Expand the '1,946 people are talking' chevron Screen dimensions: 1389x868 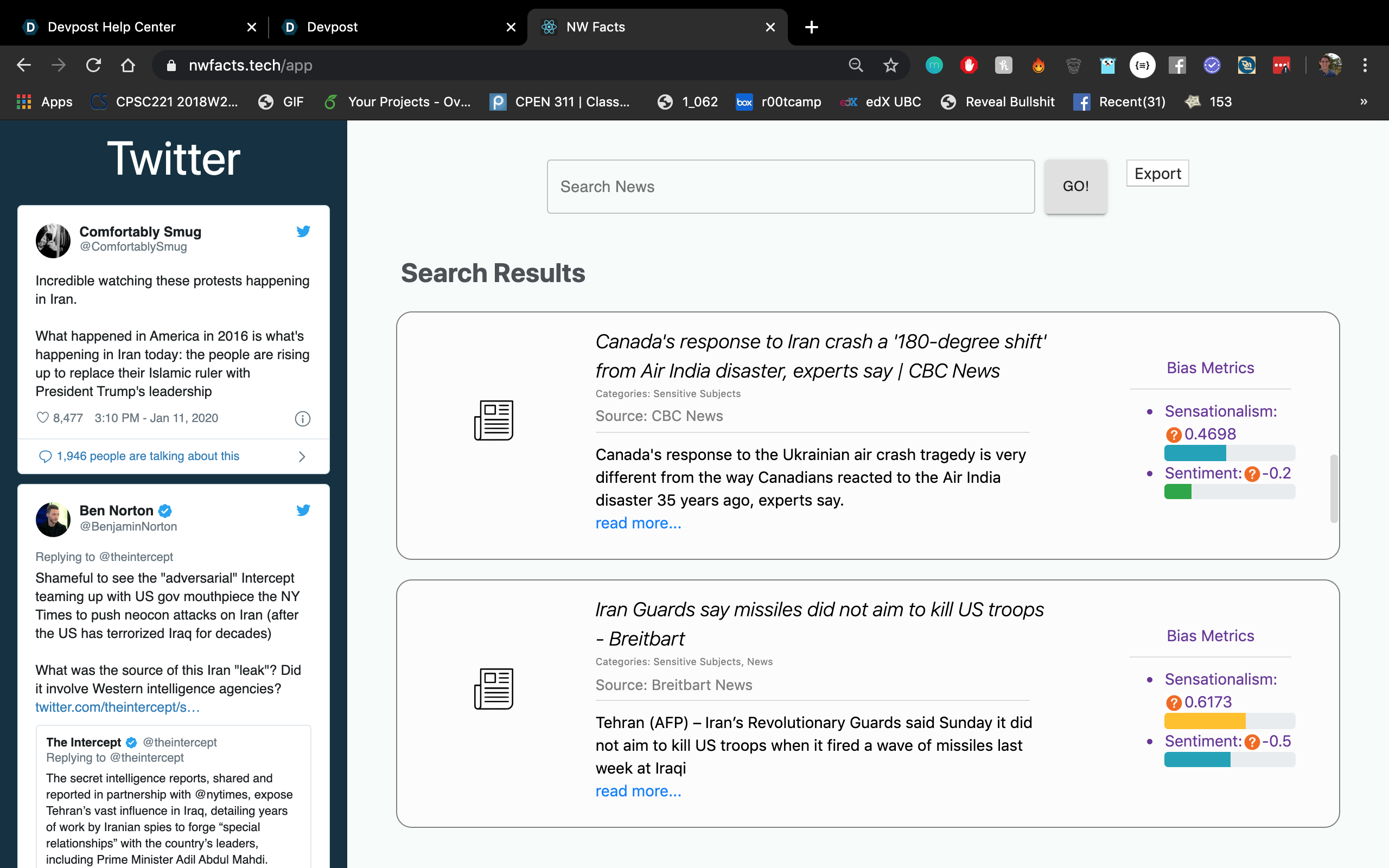(302, 456)
